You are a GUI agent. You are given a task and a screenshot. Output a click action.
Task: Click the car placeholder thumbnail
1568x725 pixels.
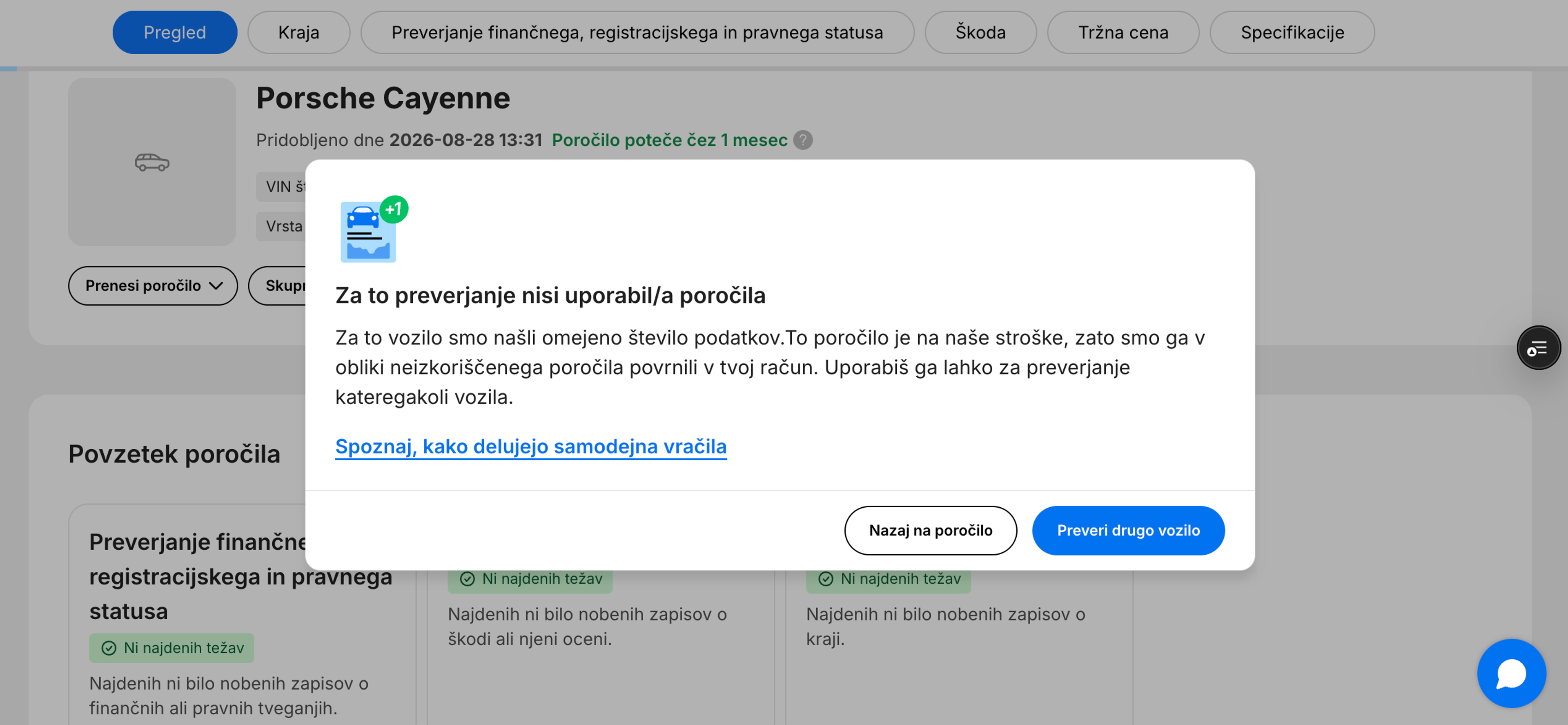152,162
